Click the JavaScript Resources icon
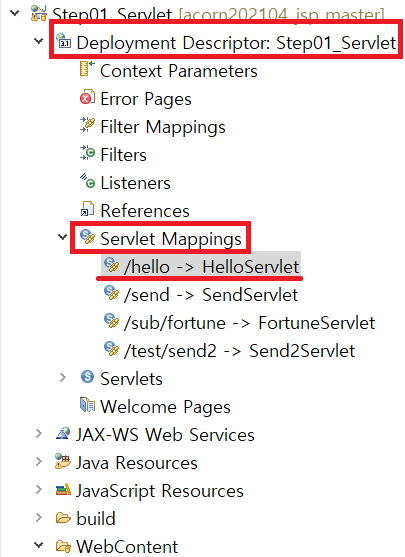 click(x=63, y=490)
